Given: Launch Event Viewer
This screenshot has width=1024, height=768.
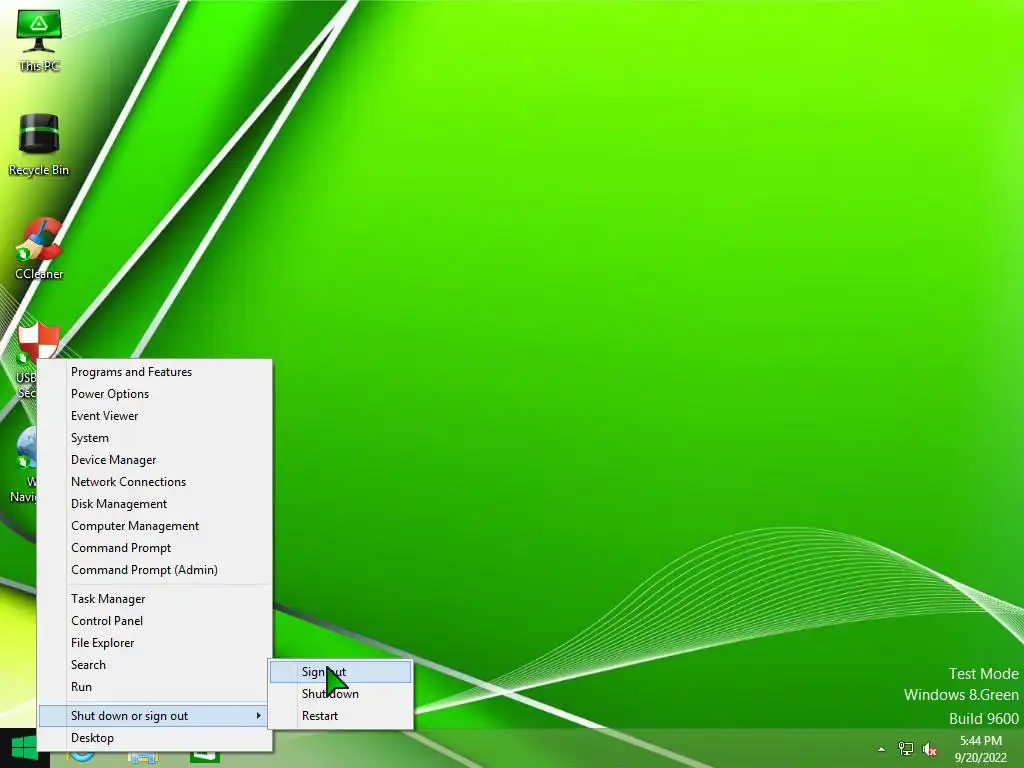Looking at the screenshot, I should [x=155, y=416].
